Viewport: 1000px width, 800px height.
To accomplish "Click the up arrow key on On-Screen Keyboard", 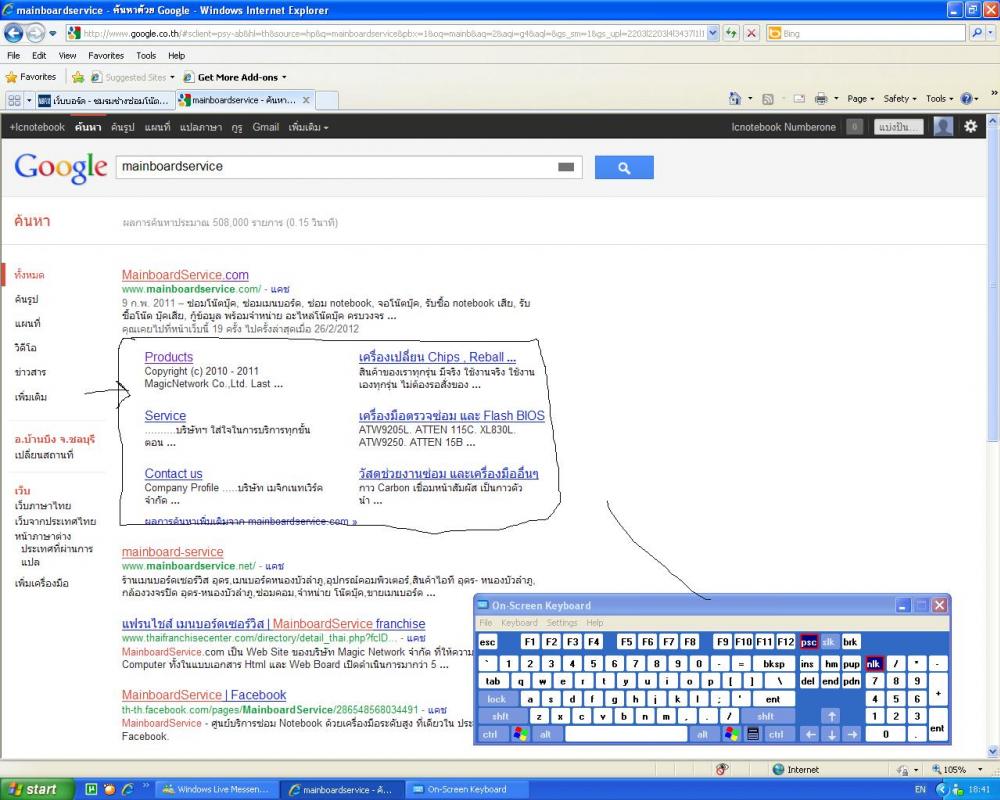I will pyautogui.click(x=832, y=716).
